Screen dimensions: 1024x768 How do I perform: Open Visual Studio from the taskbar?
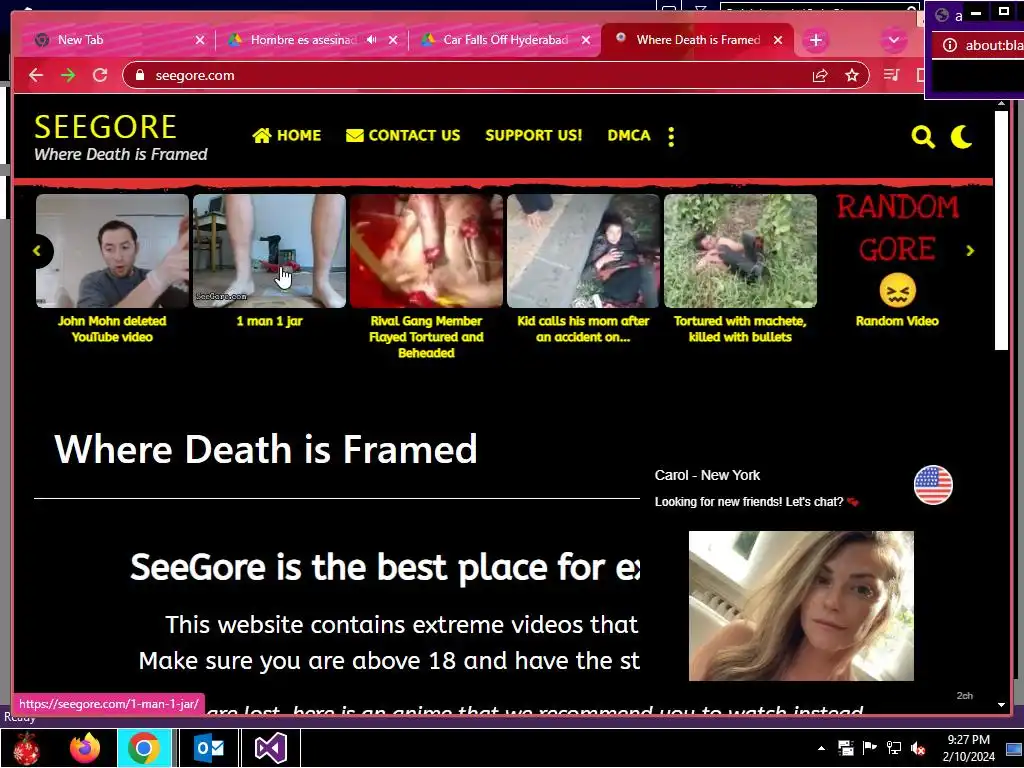click(x=270, y=748)
